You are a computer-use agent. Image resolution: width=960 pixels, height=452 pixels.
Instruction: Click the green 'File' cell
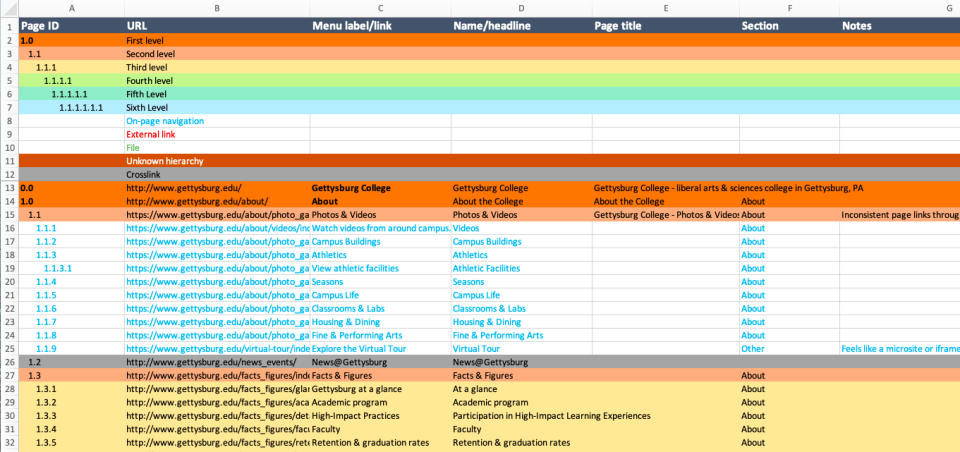tap(217, 148)
